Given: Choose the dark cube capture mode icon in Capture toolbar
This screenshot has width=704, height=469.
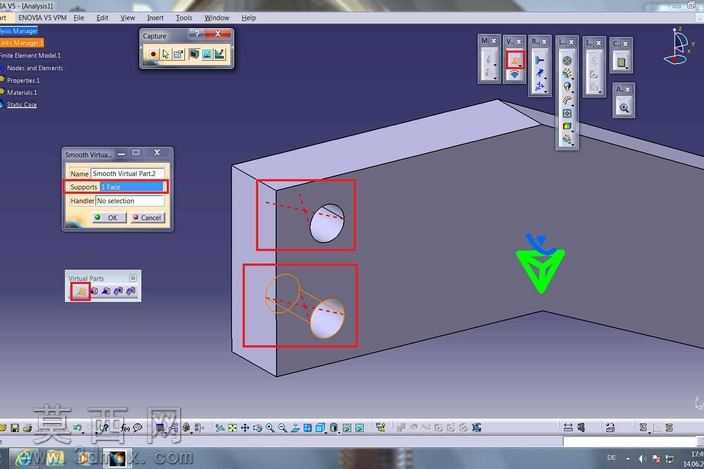Looking at the screenshot, I should (194, 54).
